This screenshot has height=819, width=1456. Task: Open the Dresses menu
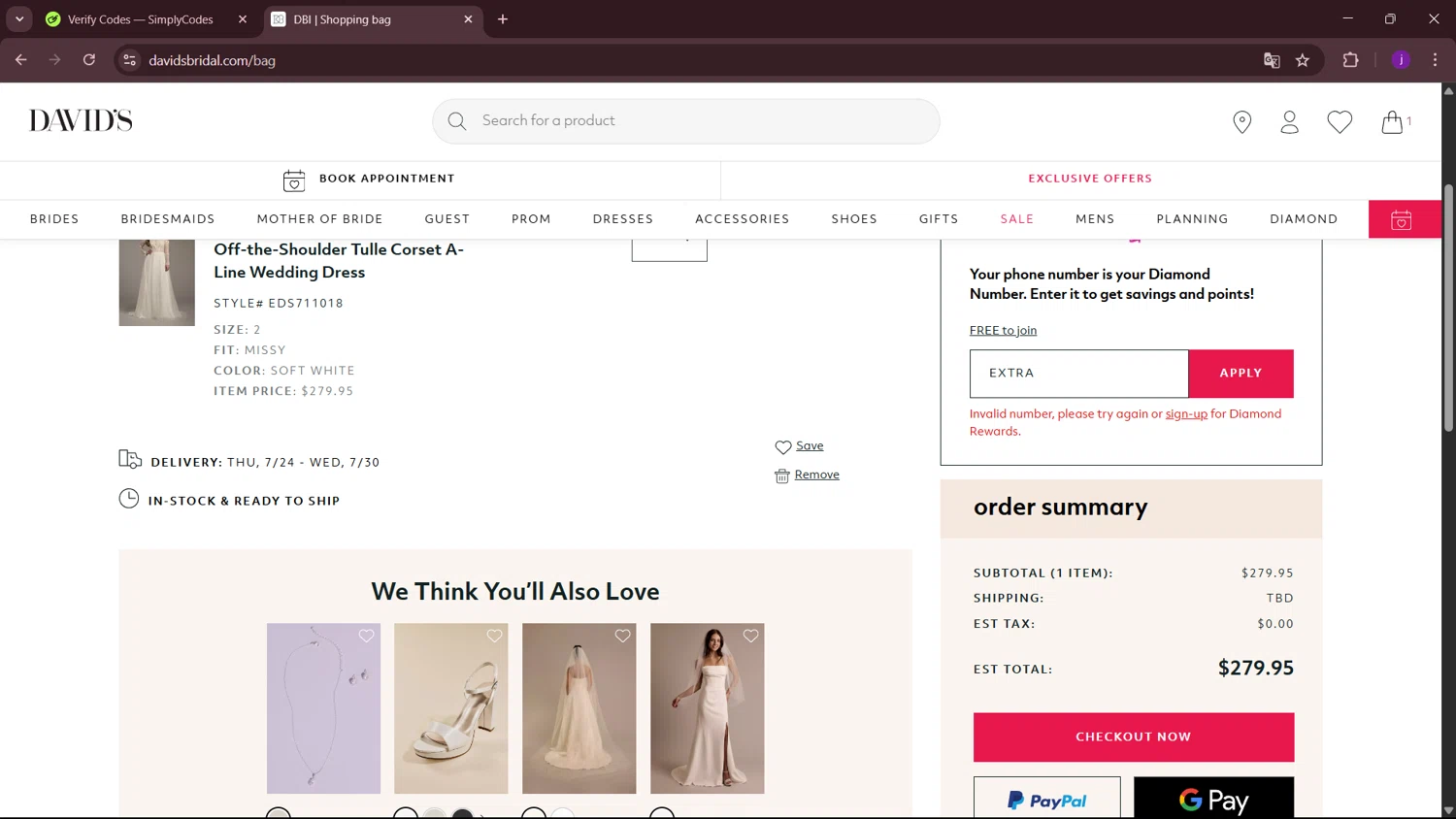tap(622, 219)
